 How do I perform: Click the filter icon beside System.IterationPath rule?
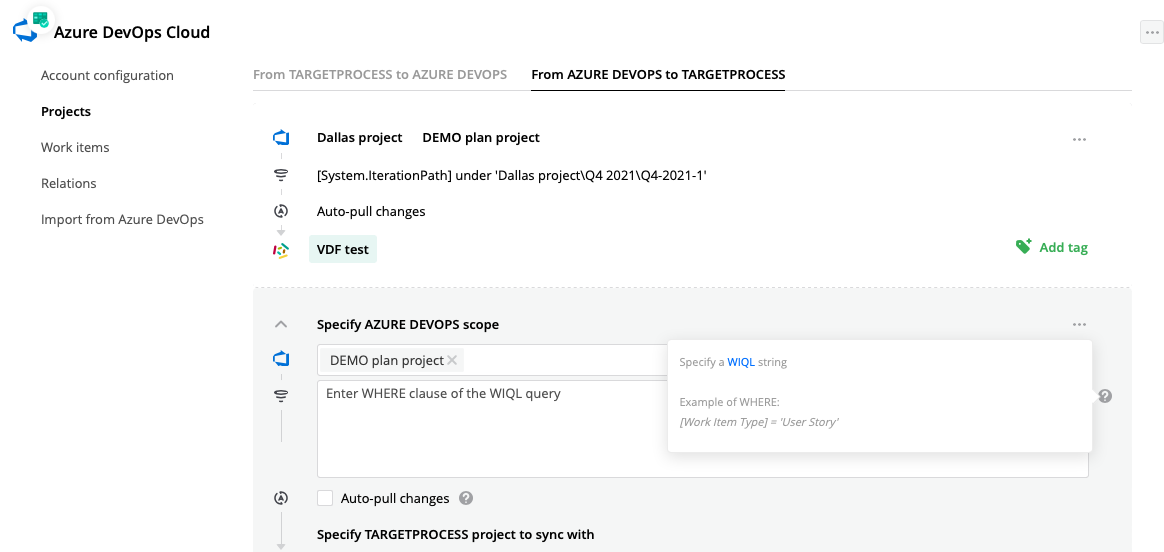coord(281,175)
